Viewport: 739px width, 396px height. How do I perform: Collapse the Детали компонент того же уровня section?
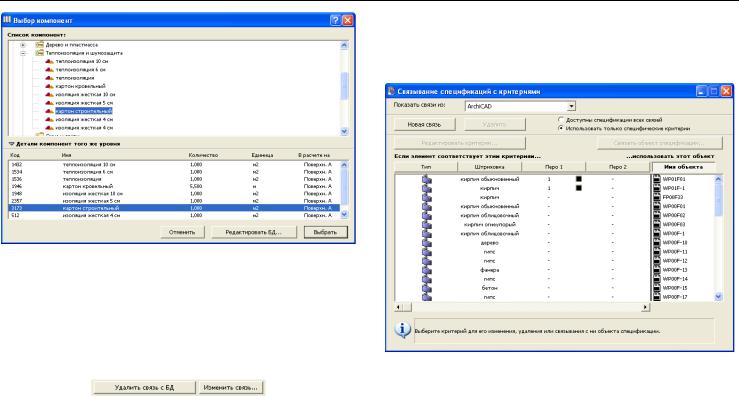[x=11, y=144]
